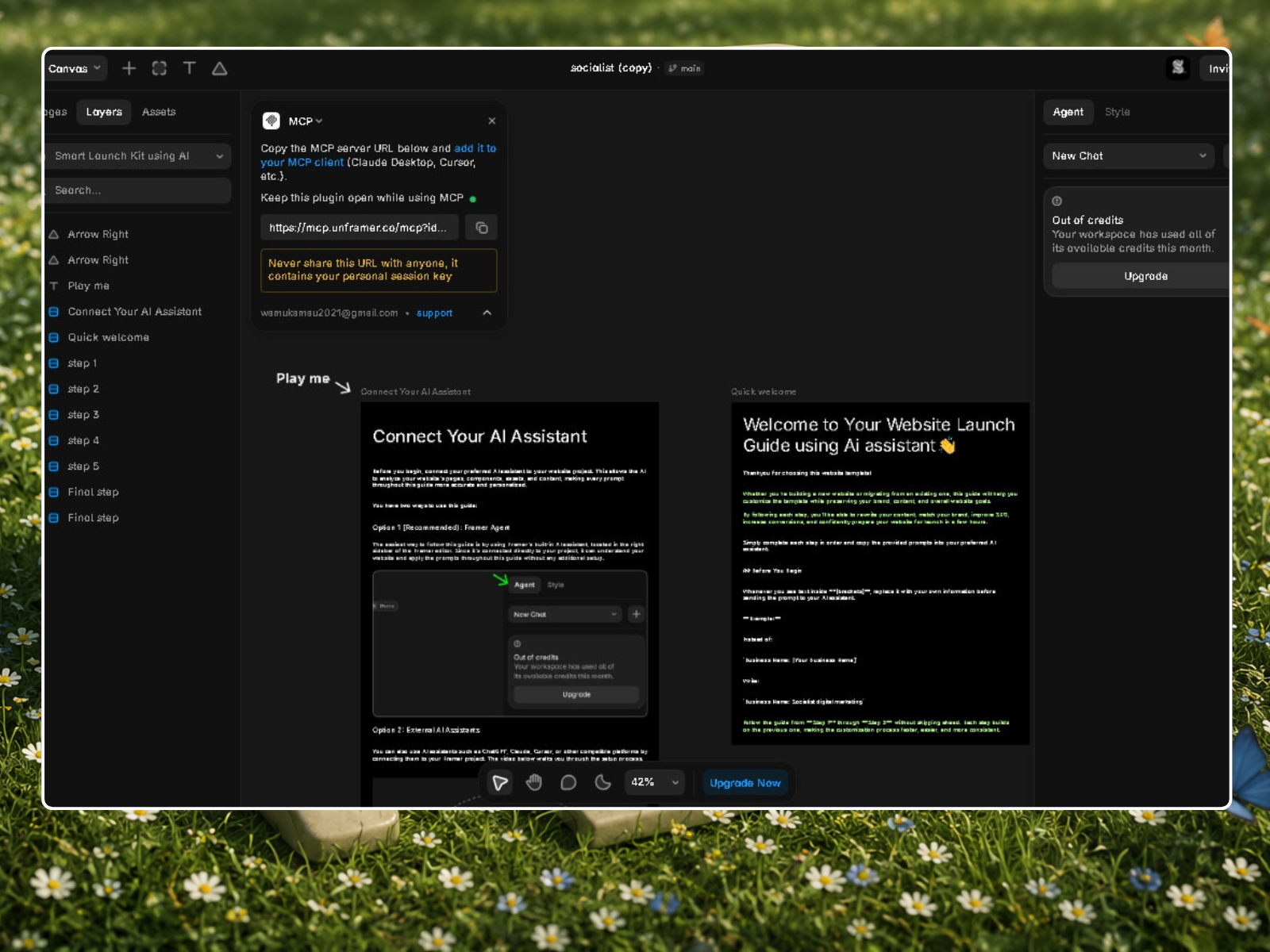Click the Connect Your AI Assistant frame label

point(416,392)
